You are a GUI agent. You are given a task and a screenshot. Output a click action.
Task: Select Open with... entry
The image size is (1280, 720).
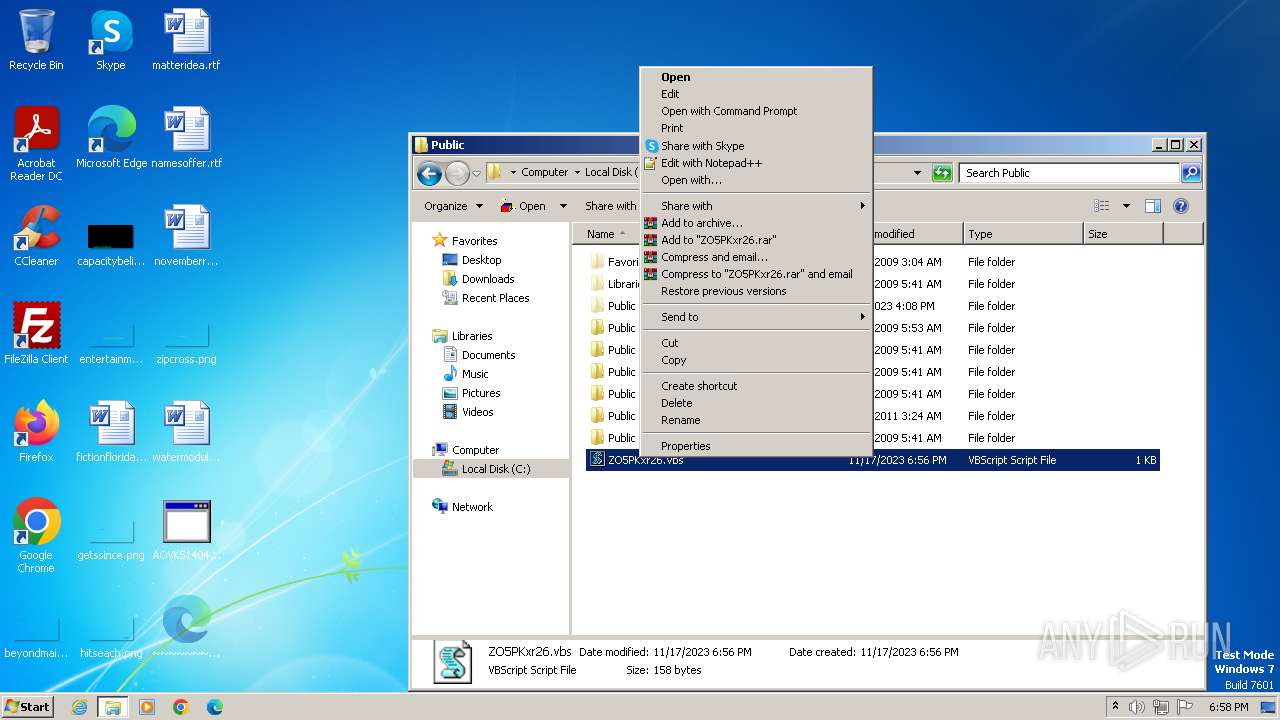point(756,180)
